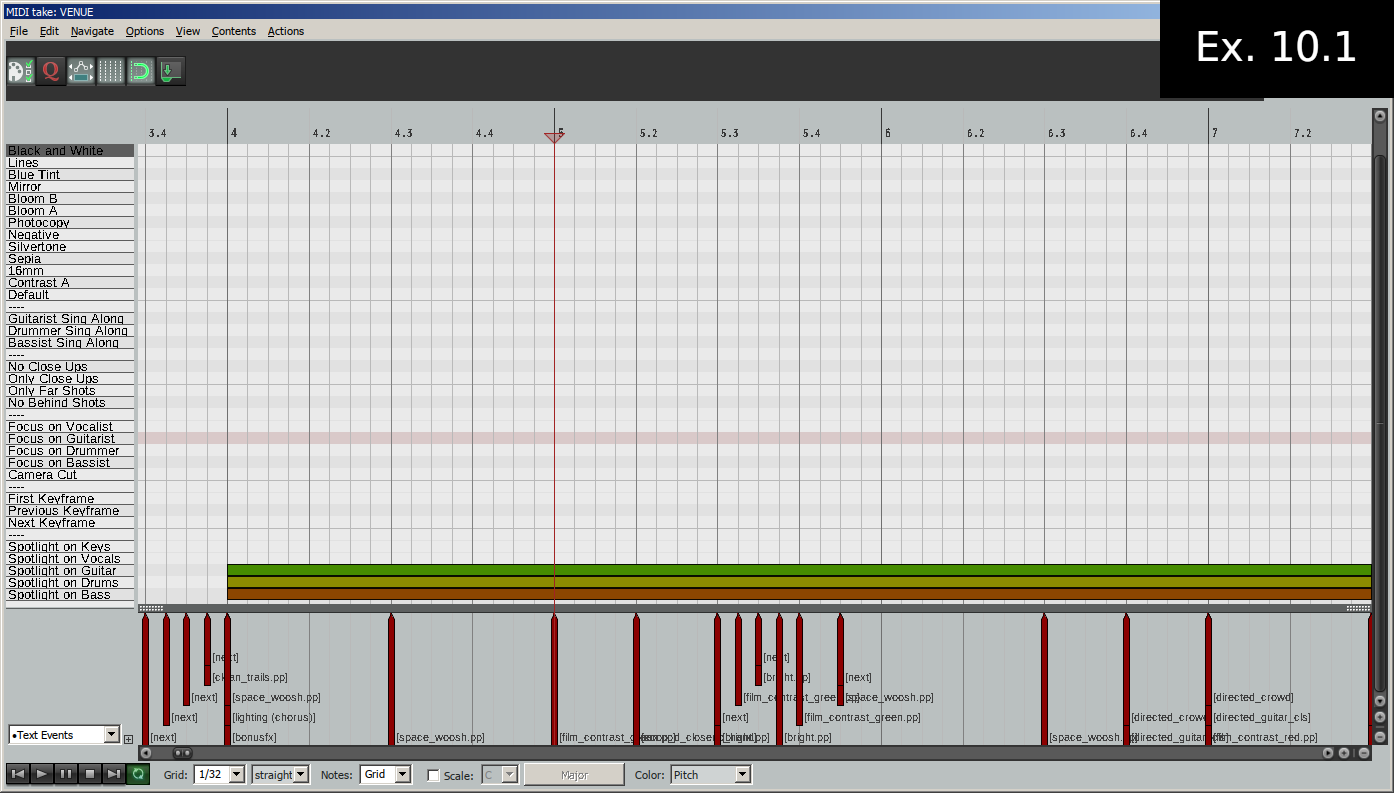Click measure 6 on the ruler
The height and width of the screenshot is (793, 1394).
coord(887,133)
